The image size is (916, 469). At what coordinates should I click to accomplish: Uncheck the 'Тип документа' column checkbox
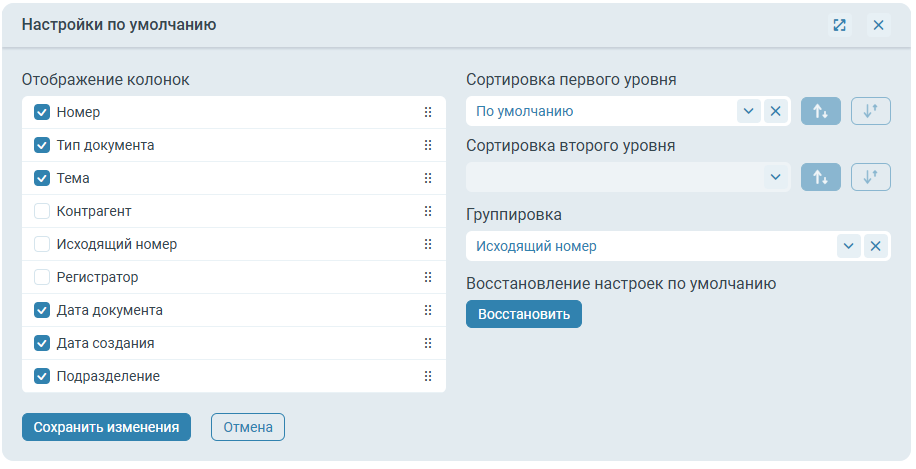(x=42, y=145)
